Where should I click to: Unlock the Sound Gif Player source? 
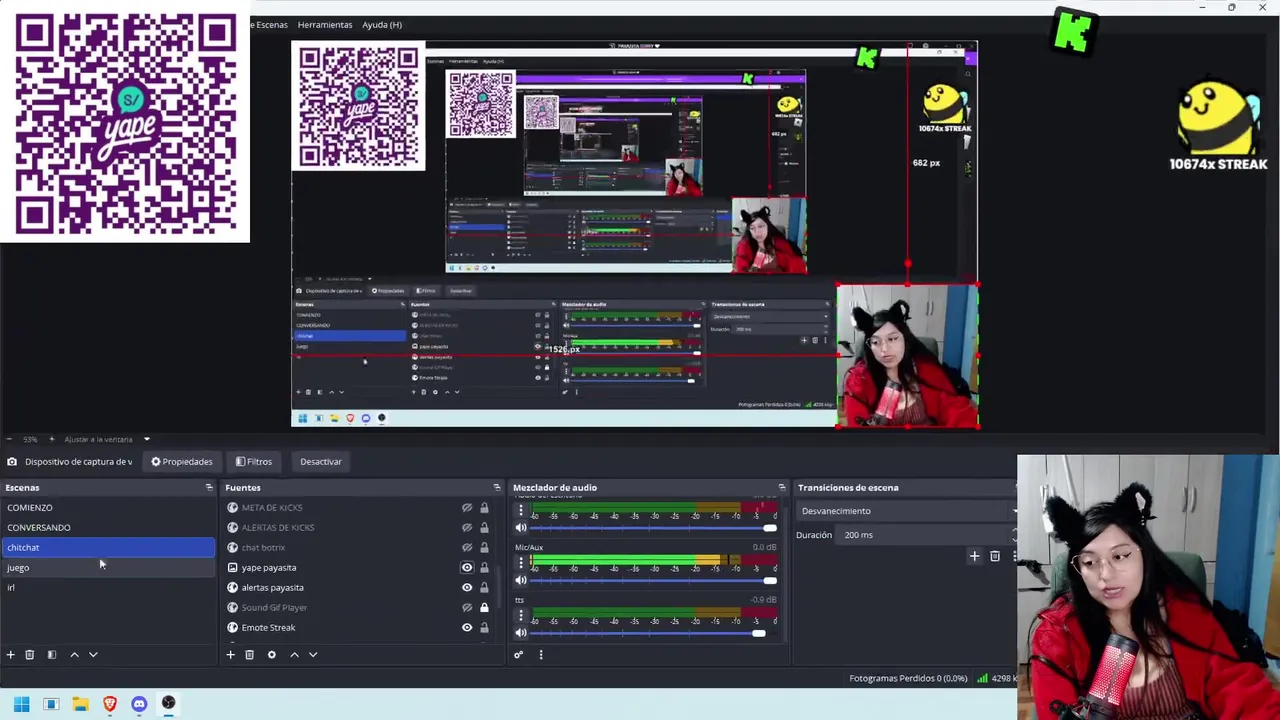484,608
